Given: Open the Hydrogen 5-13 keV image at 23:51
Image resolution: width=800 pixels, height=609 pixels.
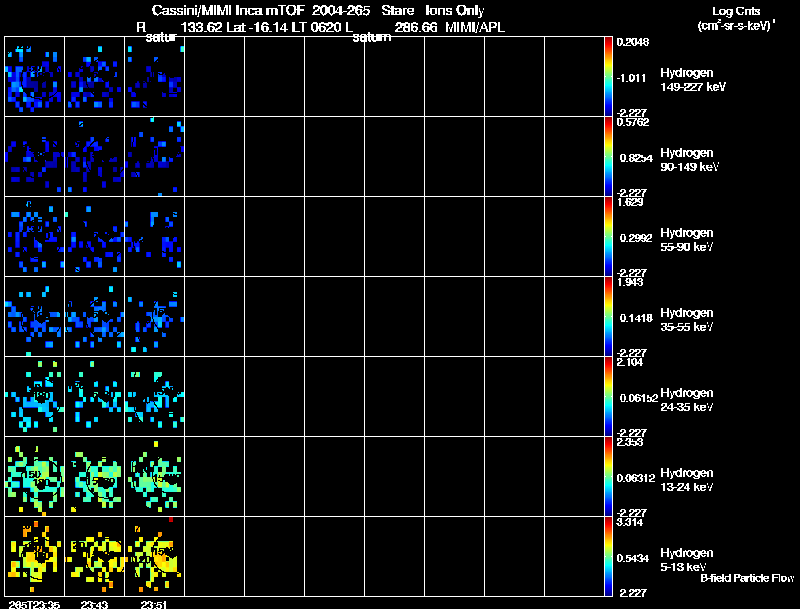Looking at the screenshot, I should [x=155, y=556].
